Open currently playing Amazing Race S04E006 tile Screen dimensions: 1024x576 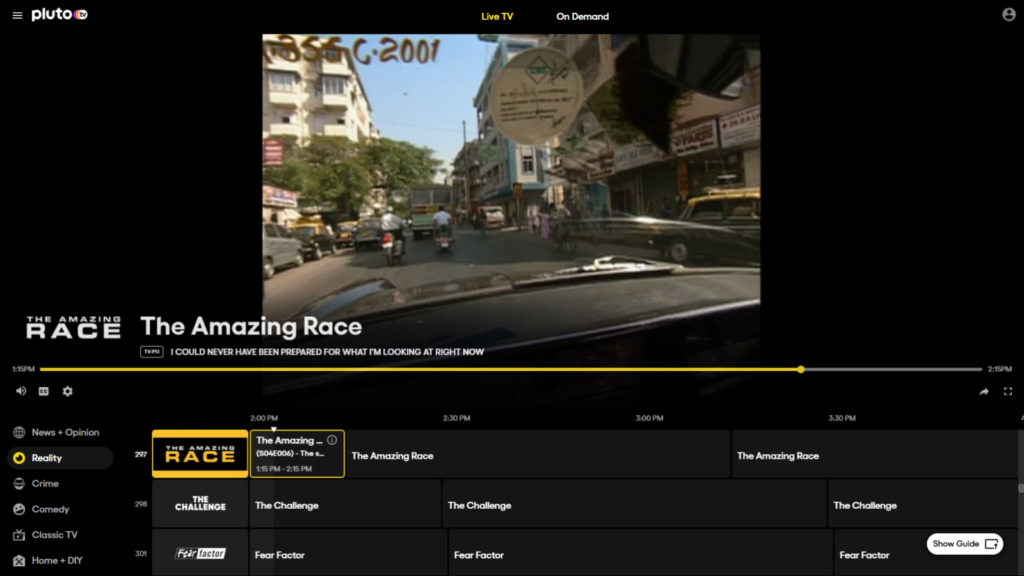(297, 454)
